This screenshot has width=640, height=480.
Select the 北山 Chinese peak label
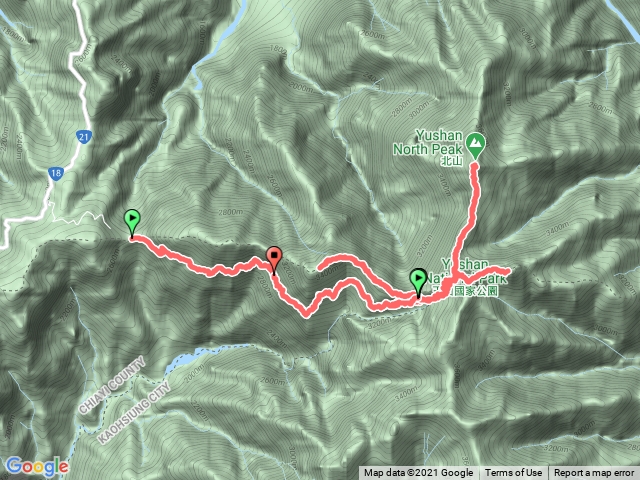tap(452, 161)
